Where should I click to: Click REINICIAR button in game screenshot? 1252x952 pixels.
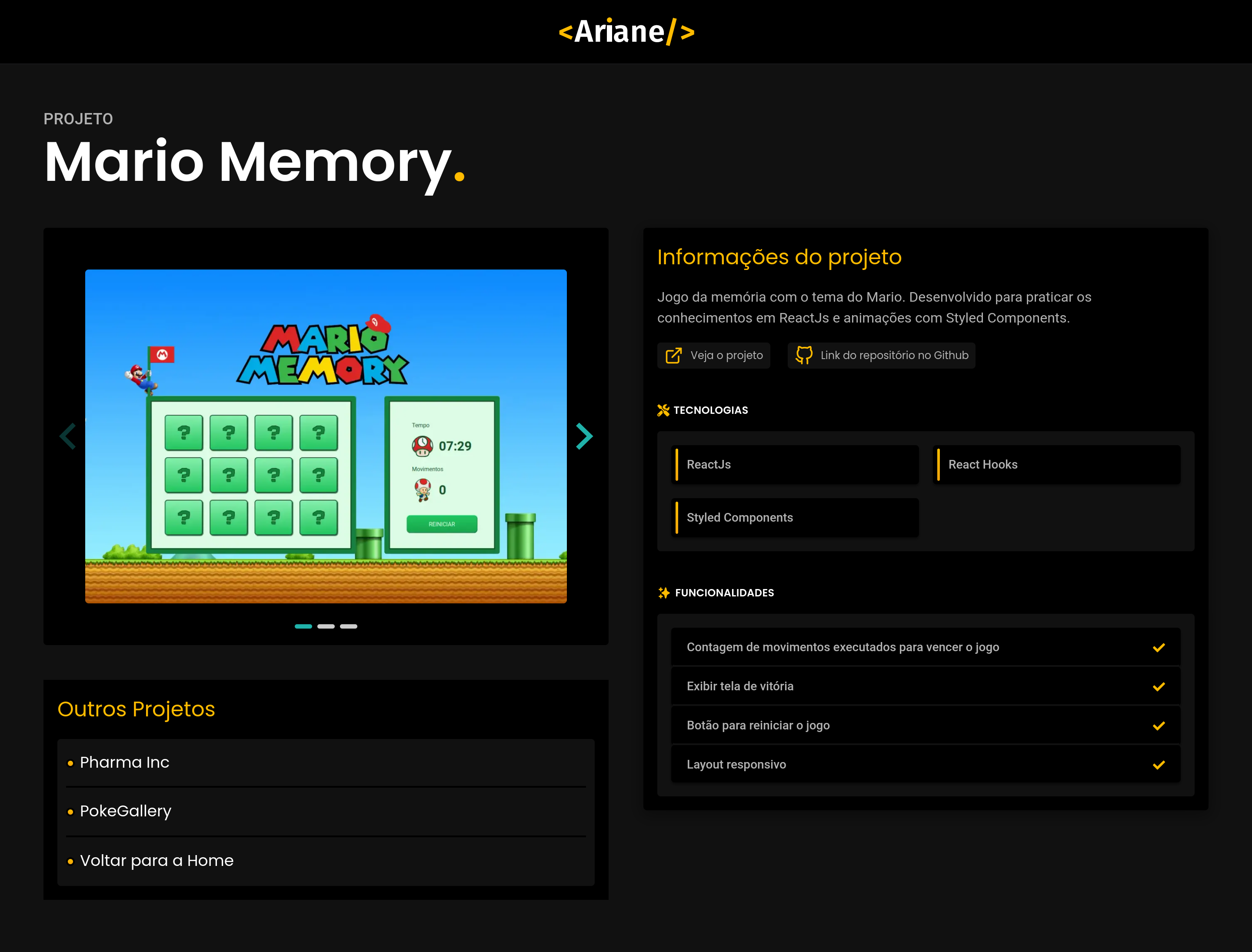[442, 524]
